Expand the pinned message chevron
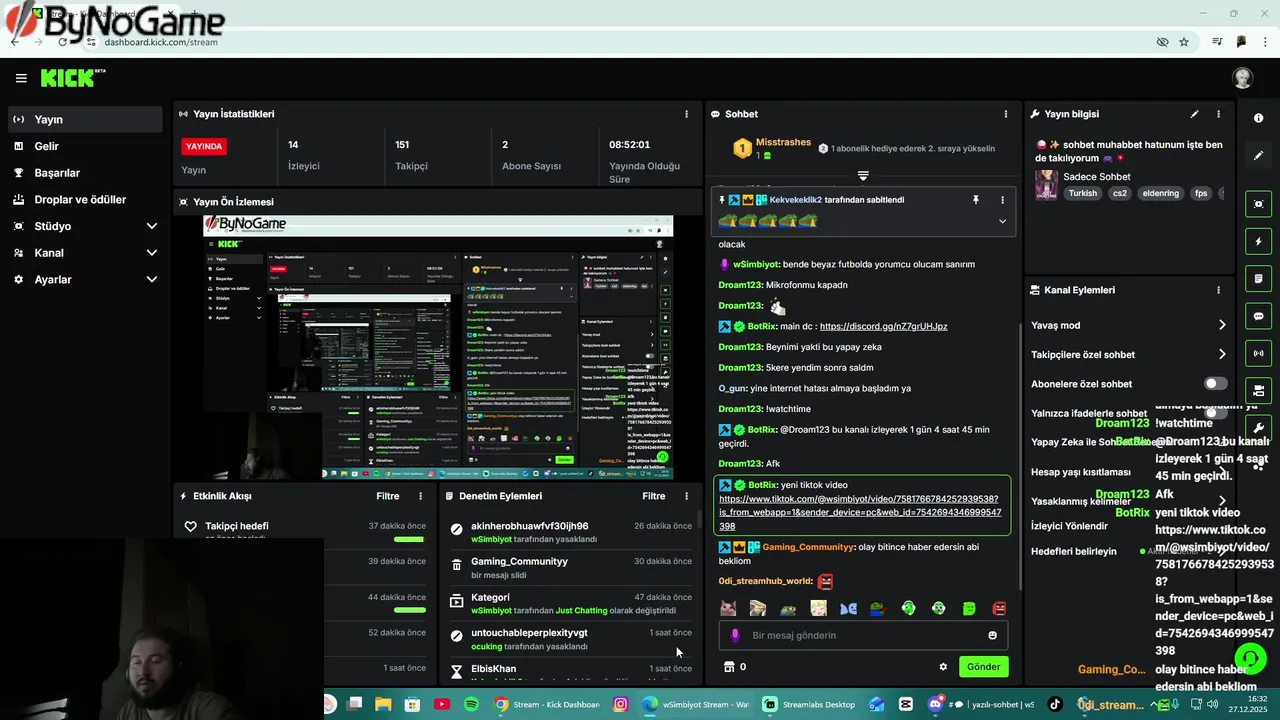 1002,221
